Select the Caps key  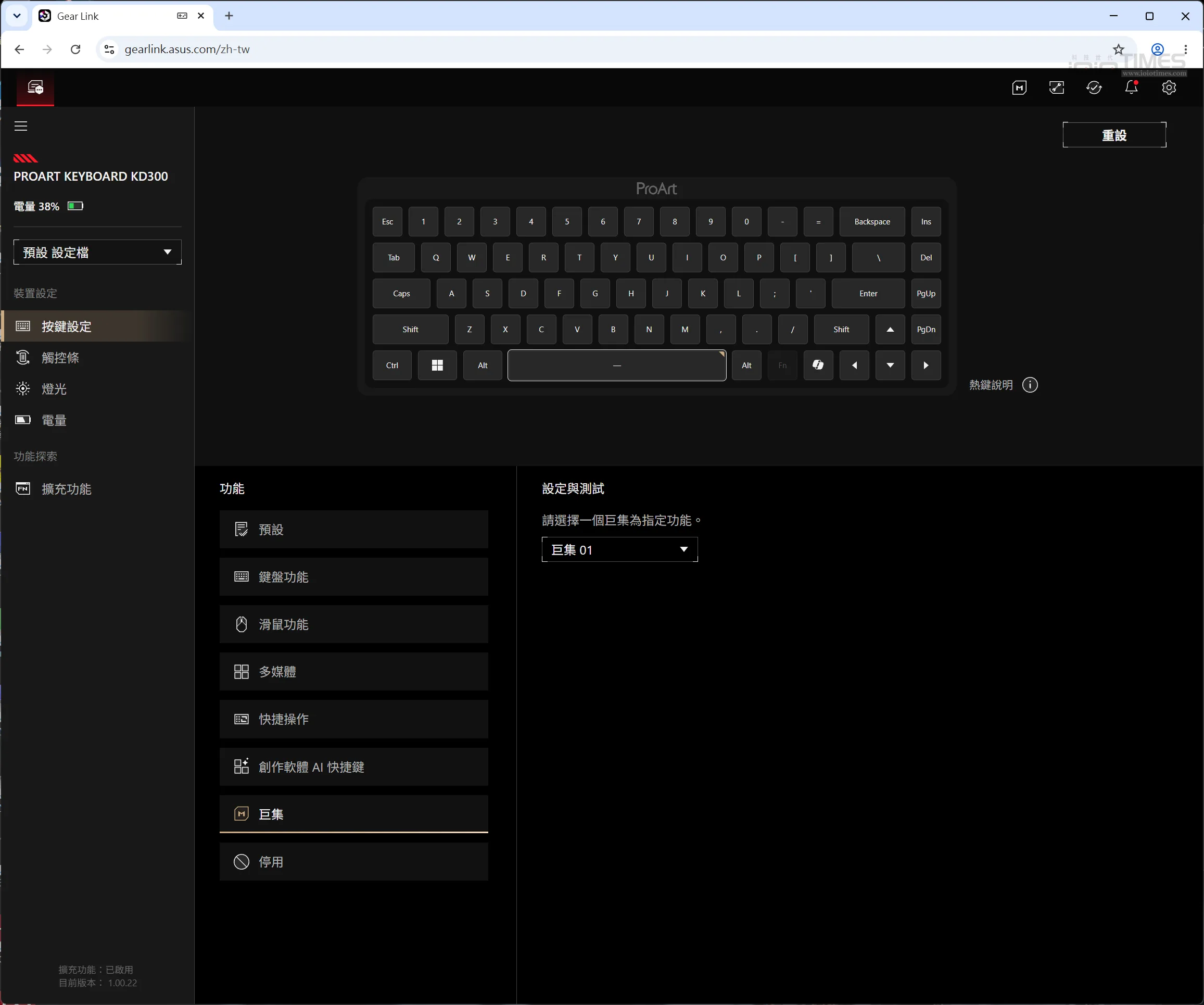[x=401, y=294]
